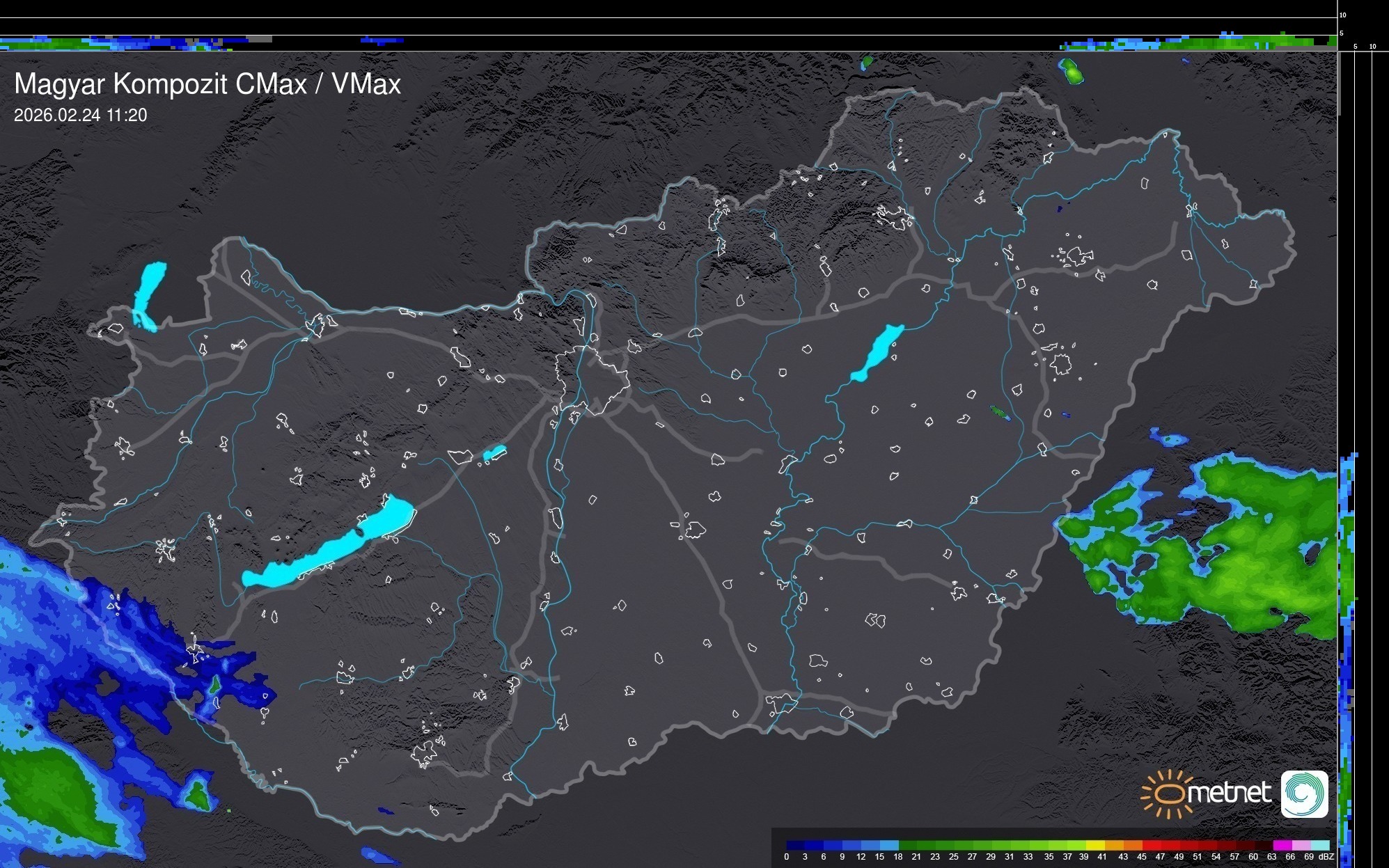Click the small green echo at top right

tap(1071, 70)
